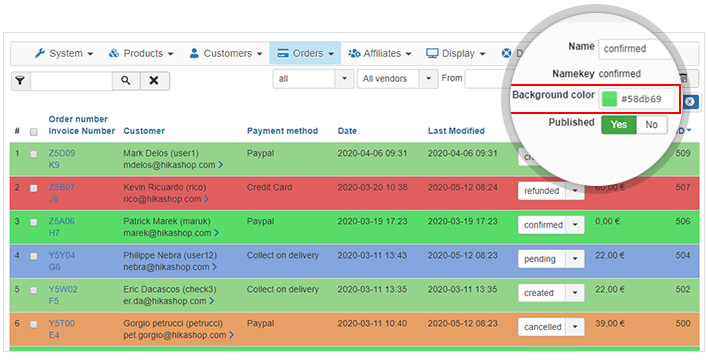Click arrow next to nebra@hikashop.com

pos(214,267)
